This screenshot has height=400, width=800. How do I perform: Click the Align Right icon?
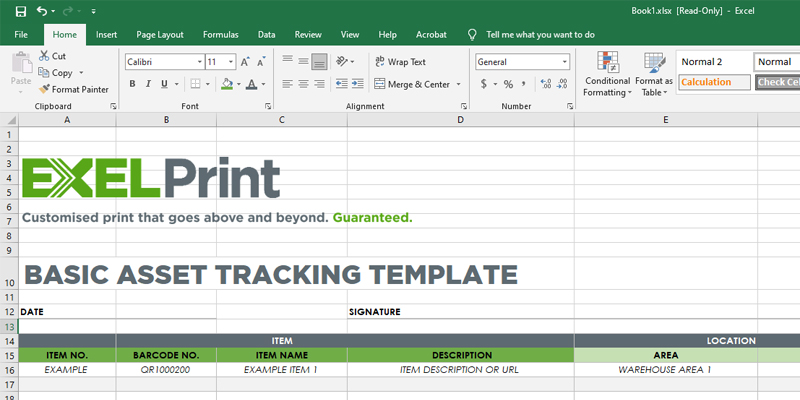319,84
